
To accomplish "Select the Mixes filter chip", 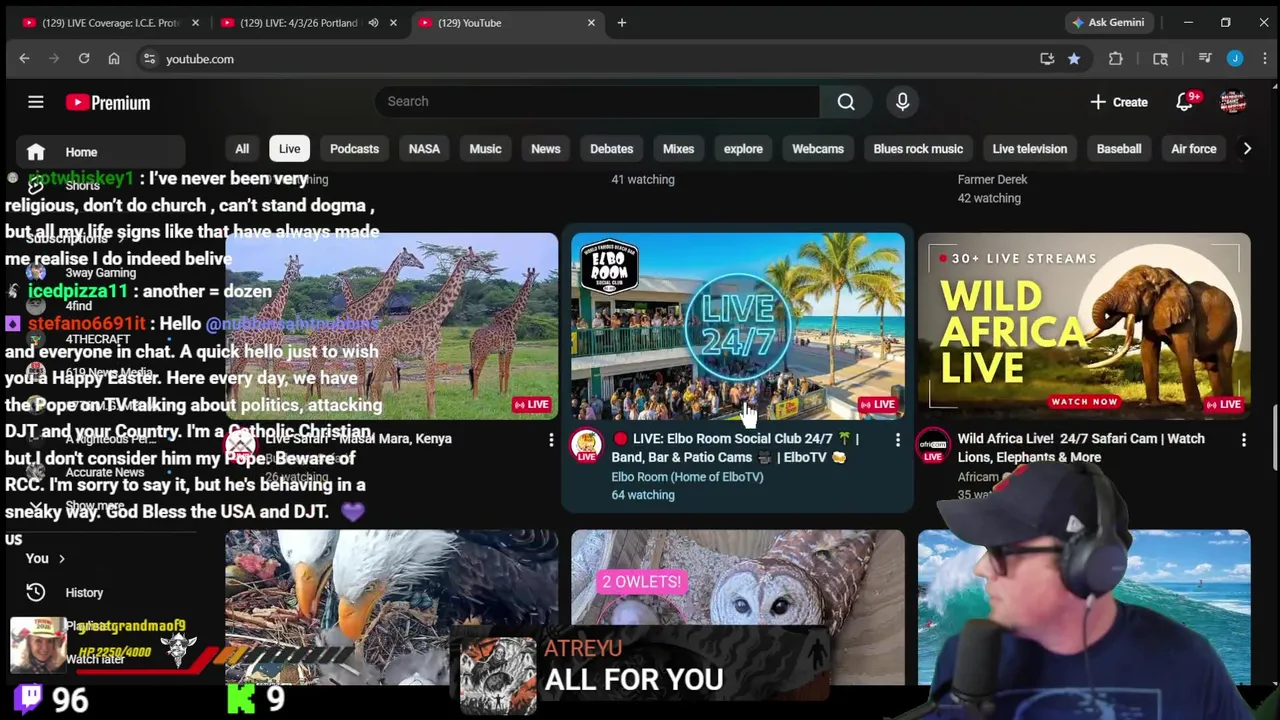I will point(678,149).
